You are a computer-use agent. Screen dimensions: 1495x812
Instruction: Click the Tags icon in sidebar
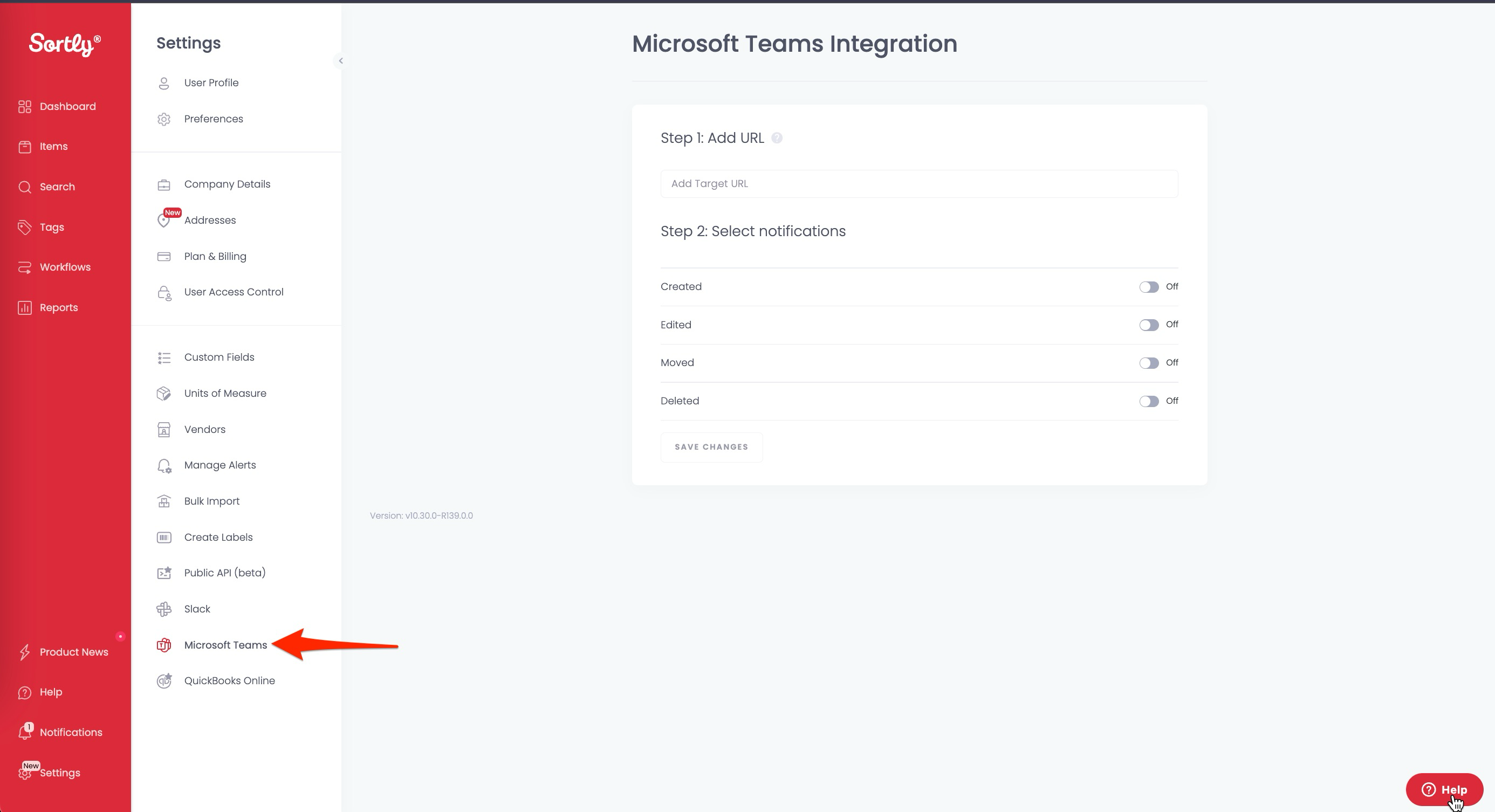pyautogui.click(x=24, y=228)
